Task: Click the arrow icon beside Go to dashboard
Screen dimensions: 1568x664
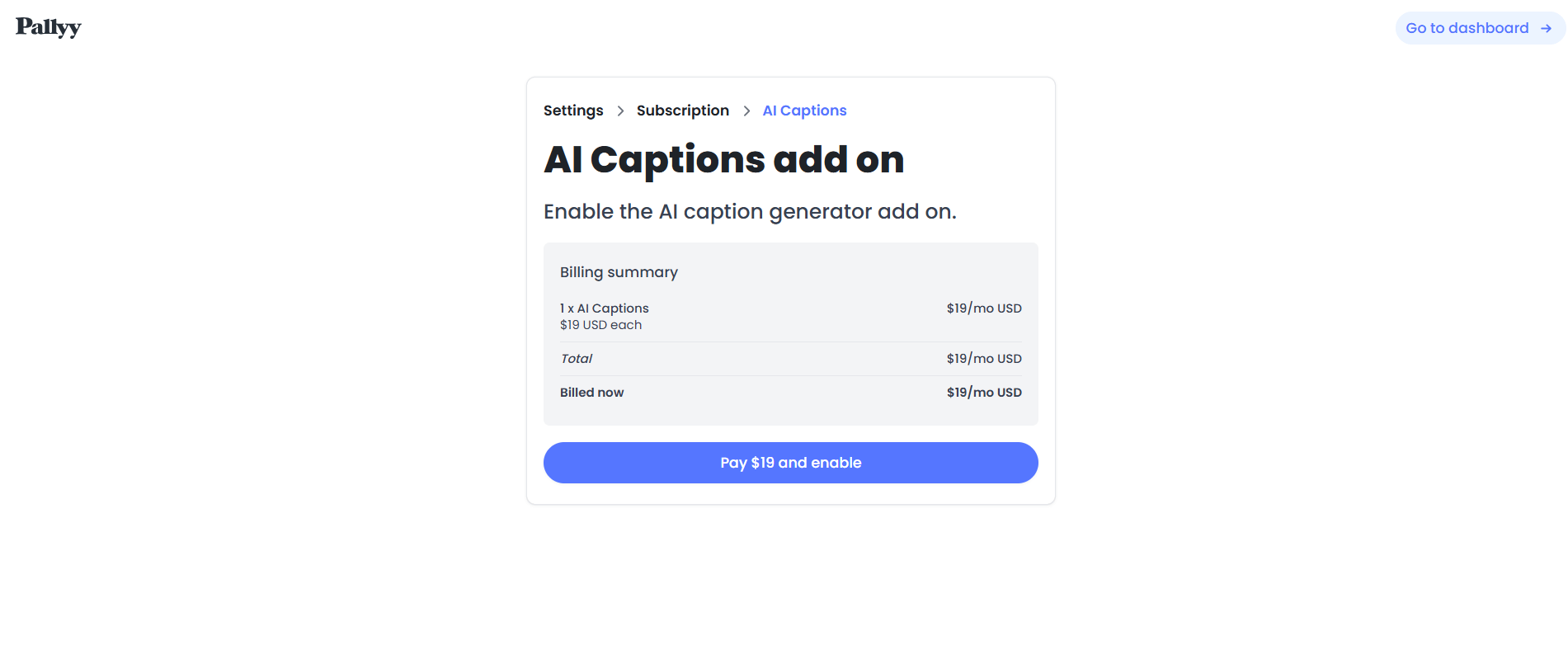Action: pos(1546,28)
